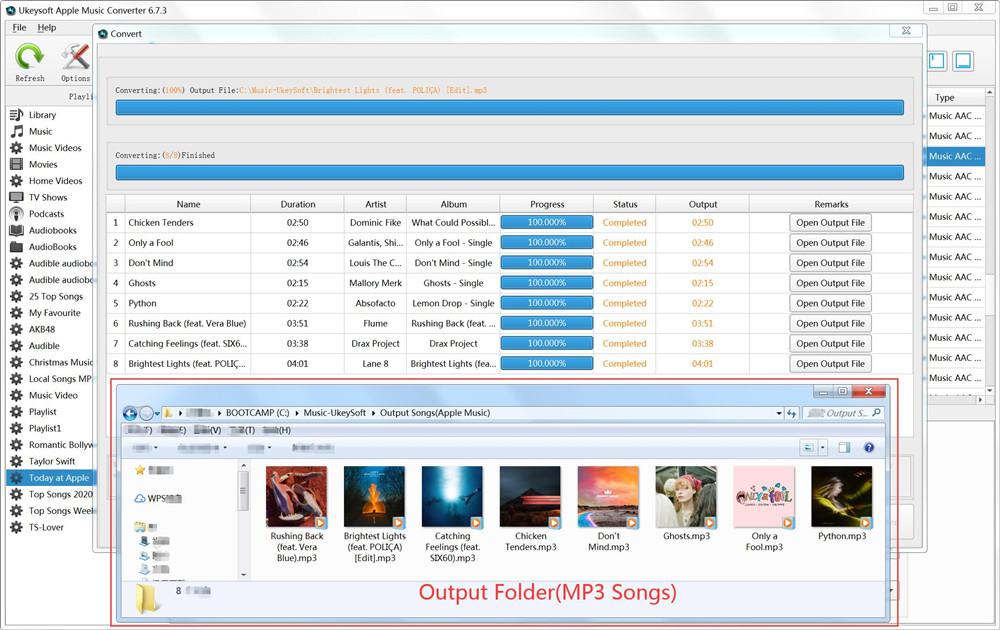Screen dimensions: 1000x630
Task: Expand BOOTCAMP (C:) breadcrumb arrow
Action: [x=297, y=413]
